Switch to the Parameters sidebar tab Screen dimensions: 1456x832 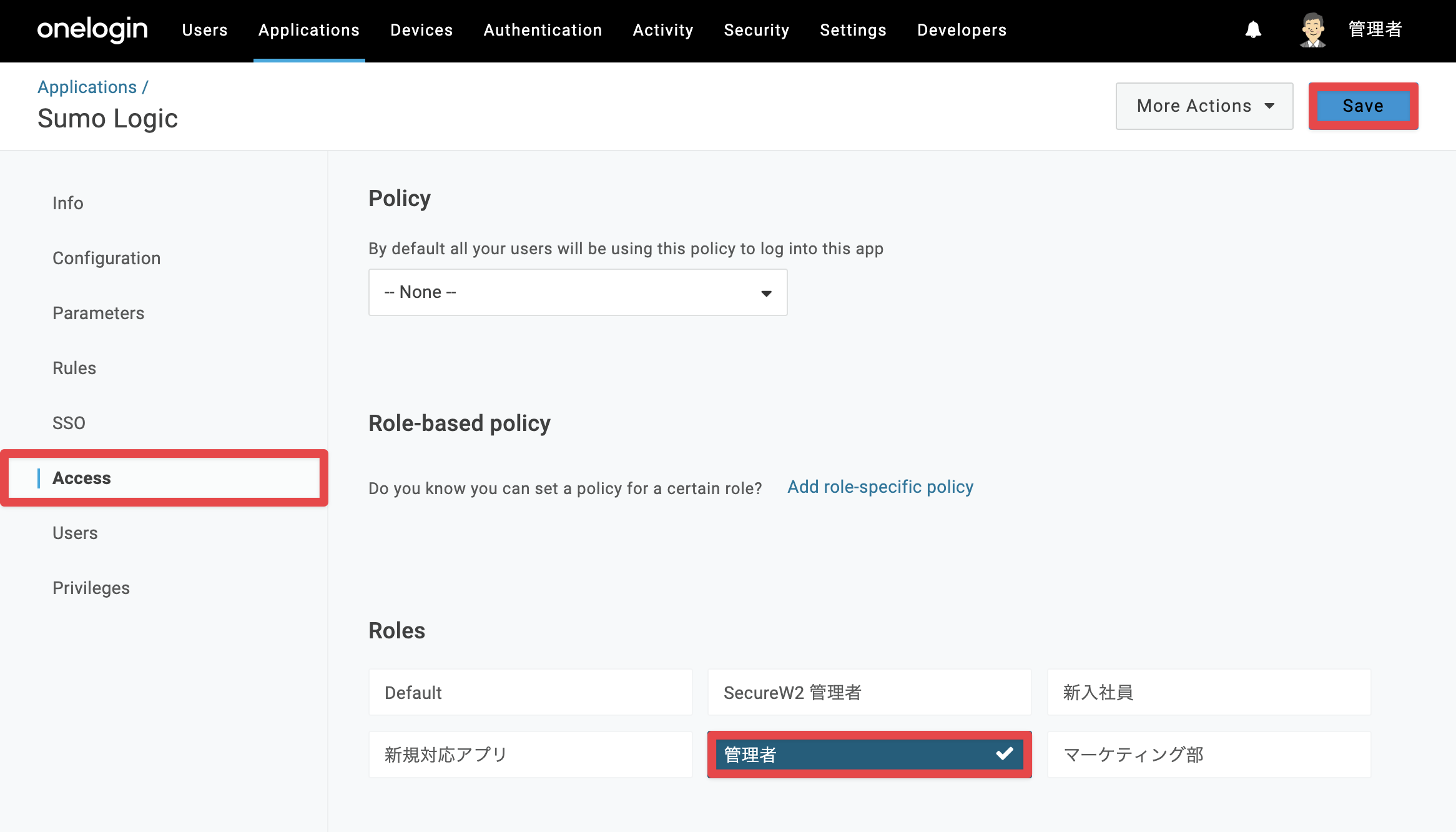tap(99, 313)
